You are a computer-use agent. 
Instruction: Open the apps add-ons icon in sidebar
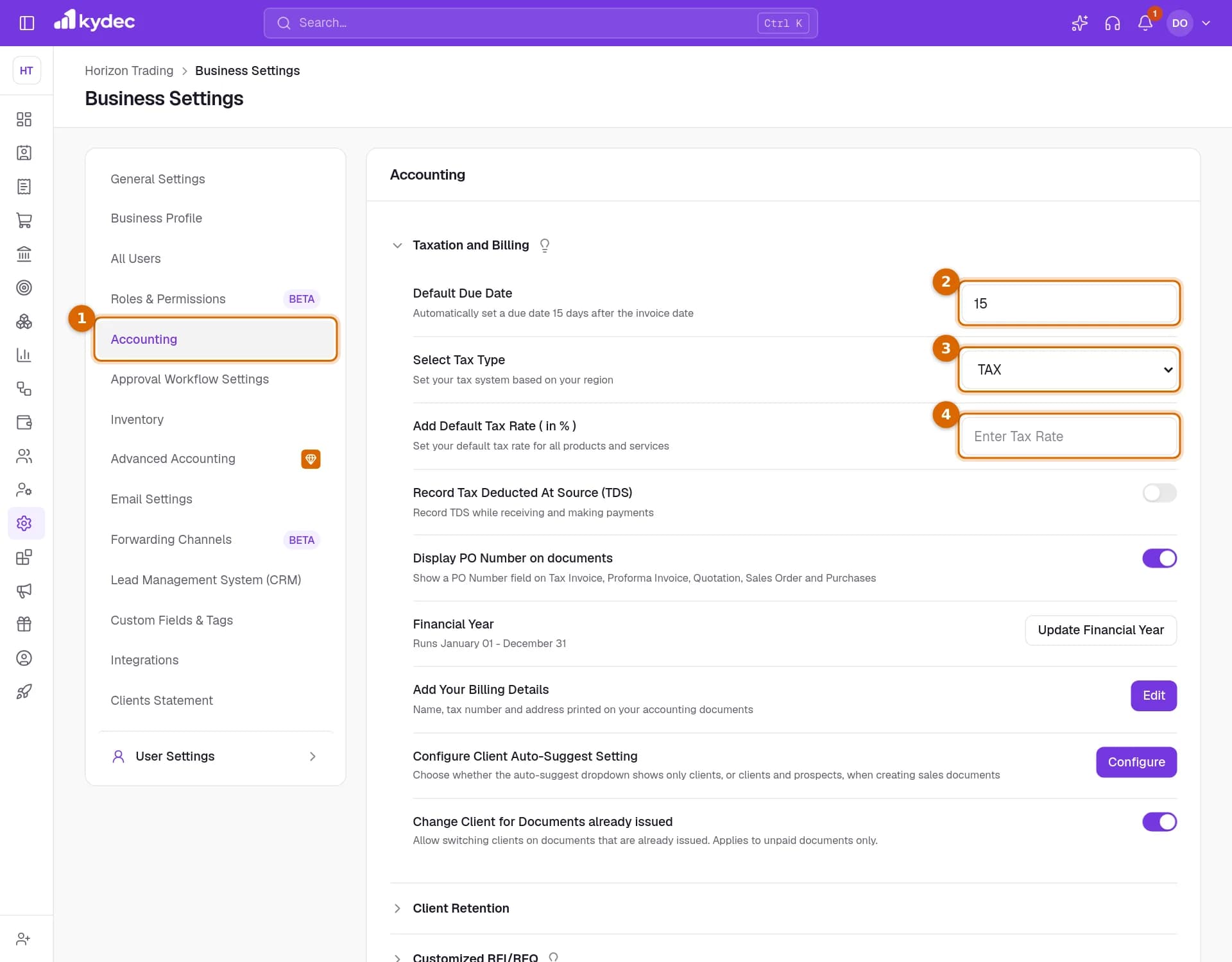point(24,557)
